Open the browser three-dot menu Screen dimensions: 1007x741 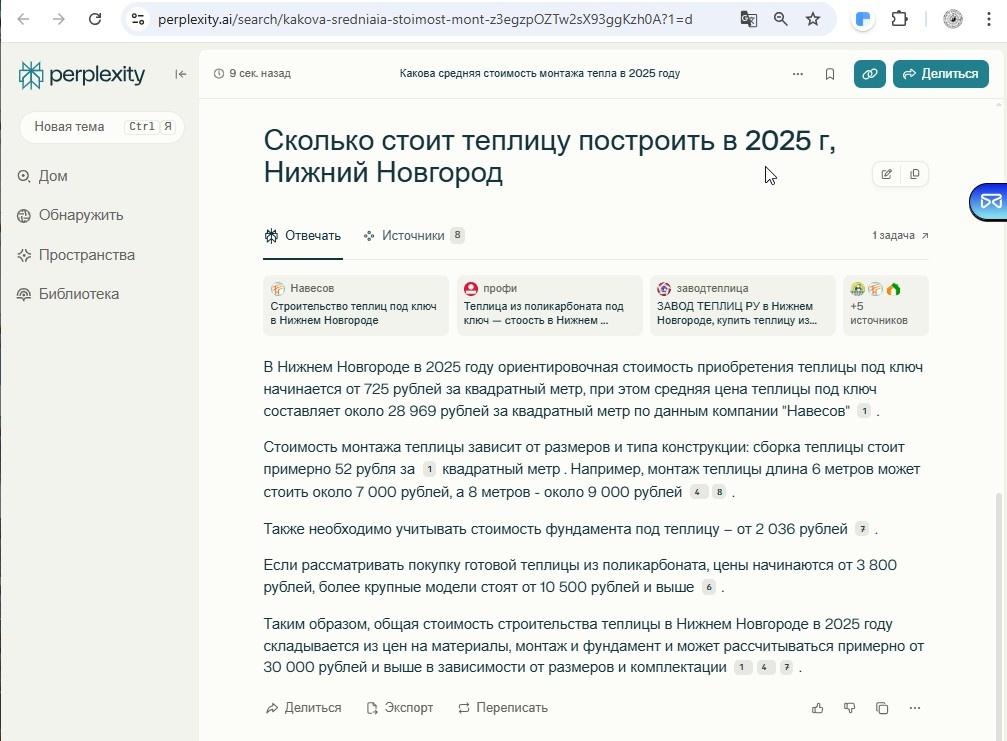(x=988, y=19)
